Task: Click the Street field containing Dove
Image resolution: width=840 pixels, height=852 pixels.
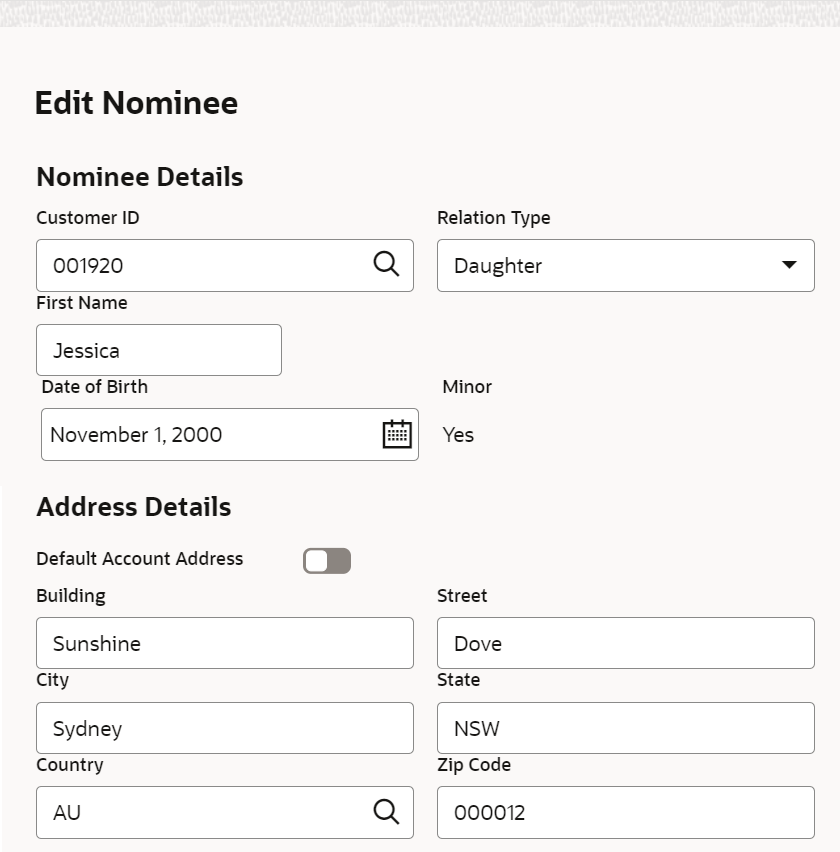Action: [626, 643]
